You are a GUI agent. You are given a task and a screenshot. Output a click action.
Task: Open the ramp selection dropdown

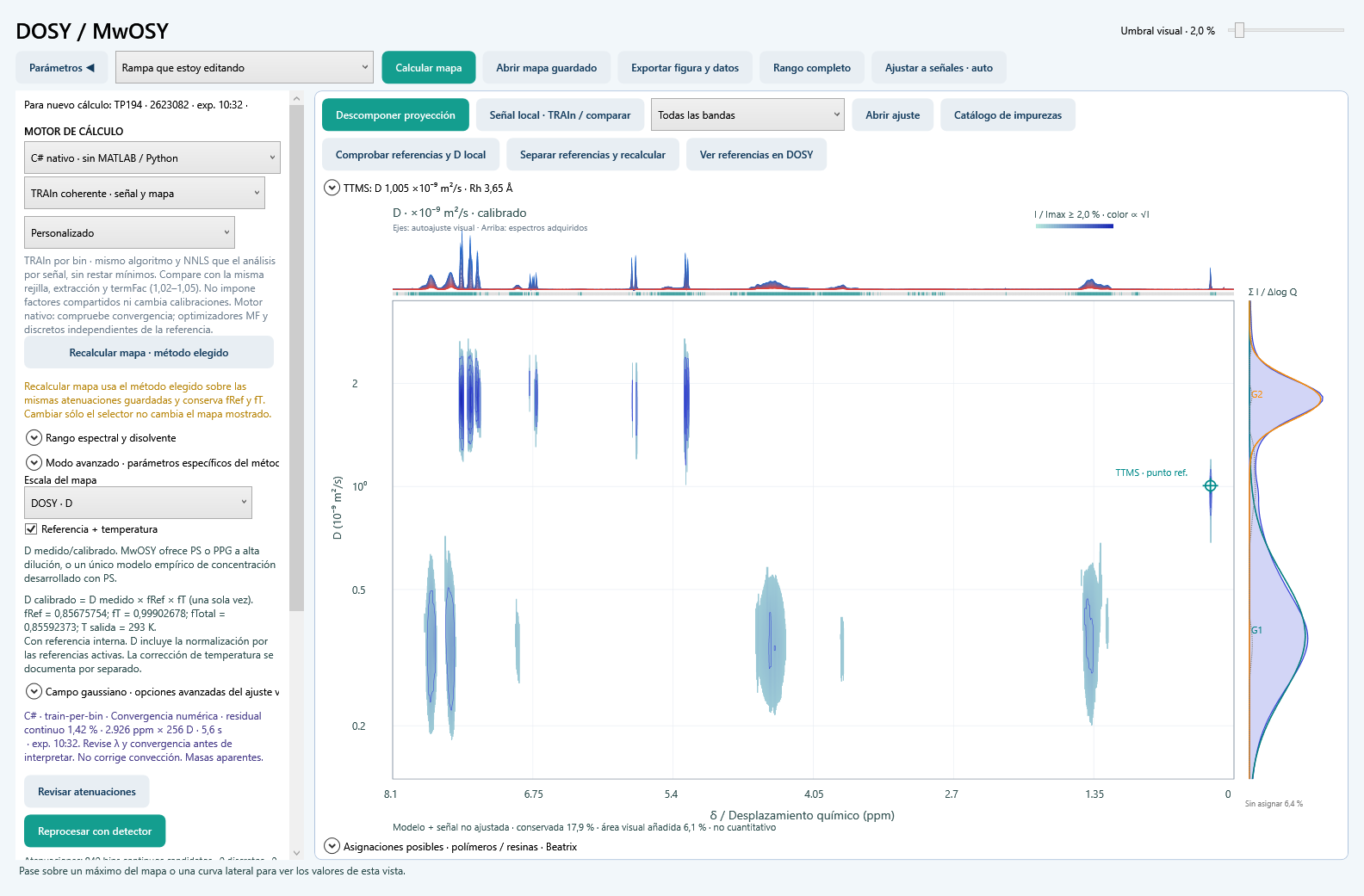click(244, 68)
